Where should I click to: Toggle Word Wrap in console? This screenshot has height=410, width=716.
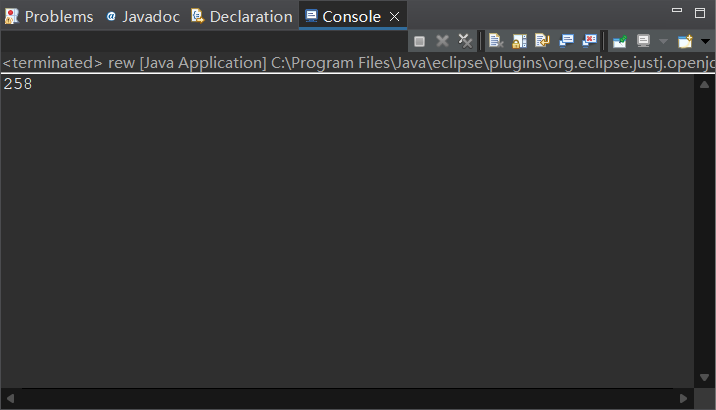[x=542, y=41]
